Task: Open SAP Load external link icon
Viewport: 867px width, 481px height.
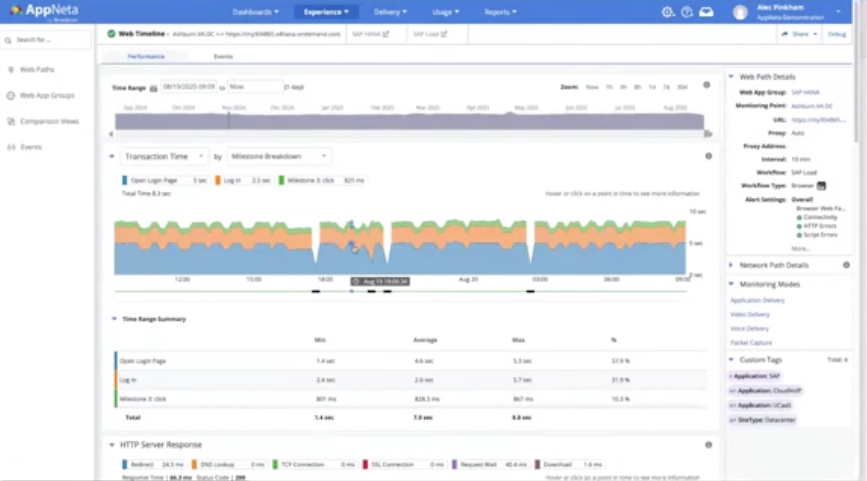Action: [444, 34]
